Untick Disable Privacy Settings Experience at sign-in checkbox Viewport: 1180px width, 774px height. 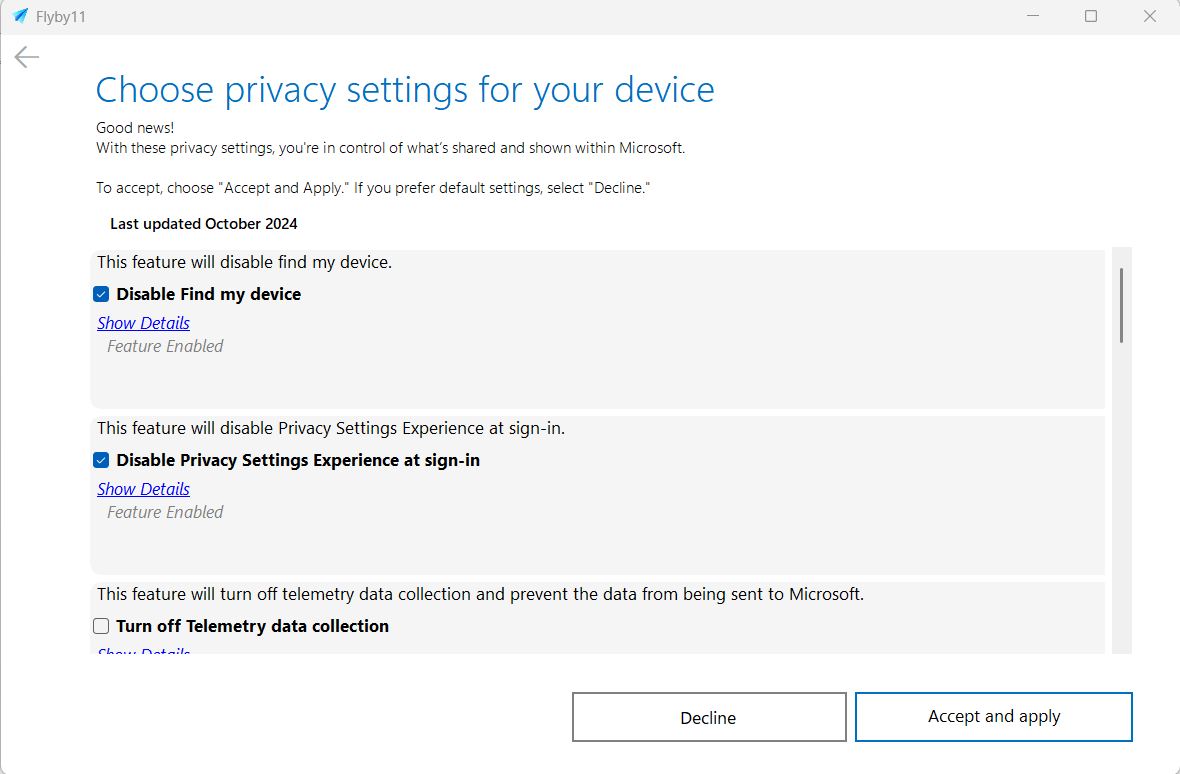tap(101, 460)
